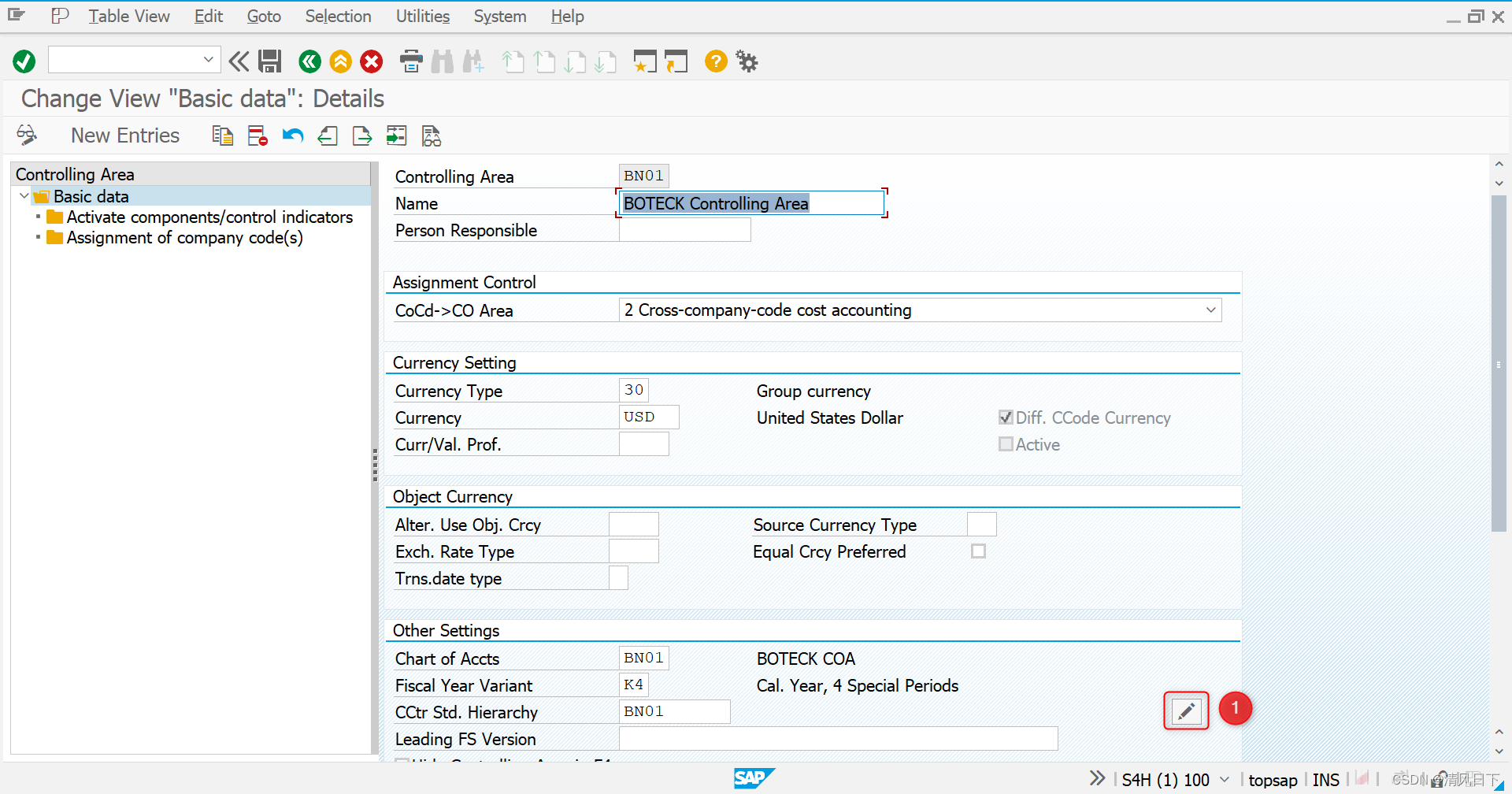The image size is (1512, 794).
Task: Click the Save disk icon
Action: click(270, 61)
